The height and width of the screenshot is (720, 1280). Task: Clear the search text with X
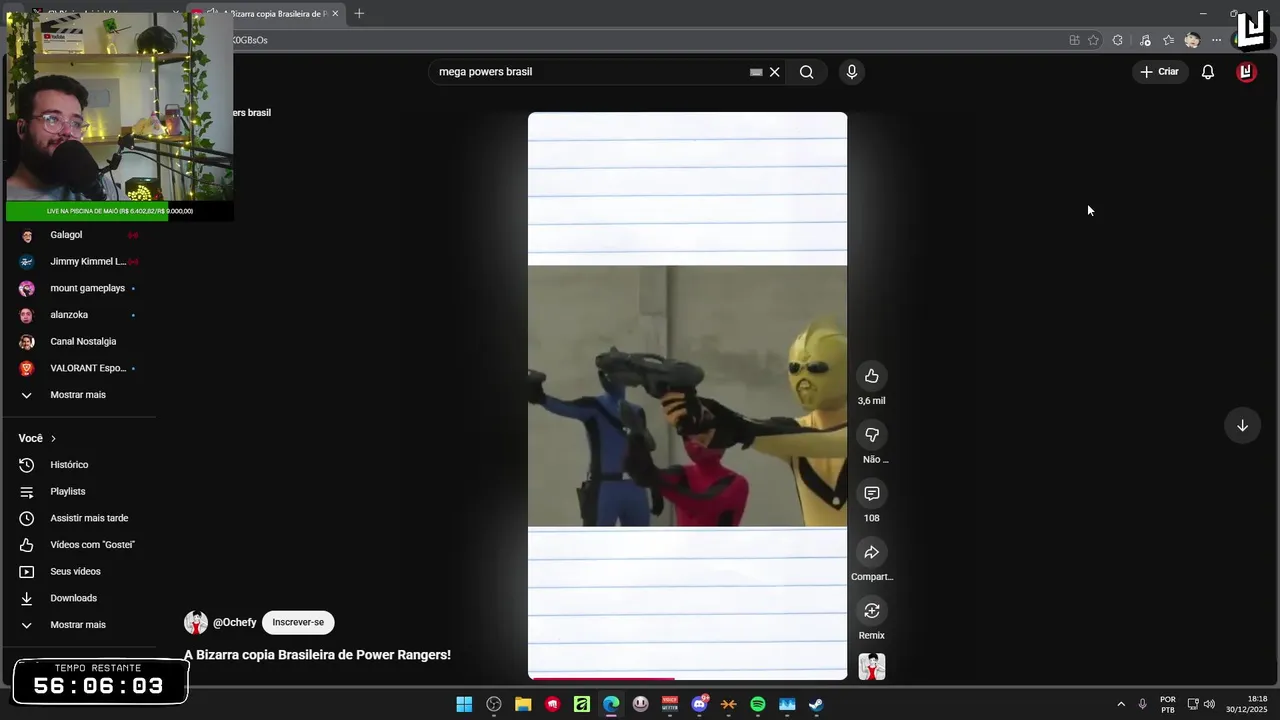click(774, 72)
